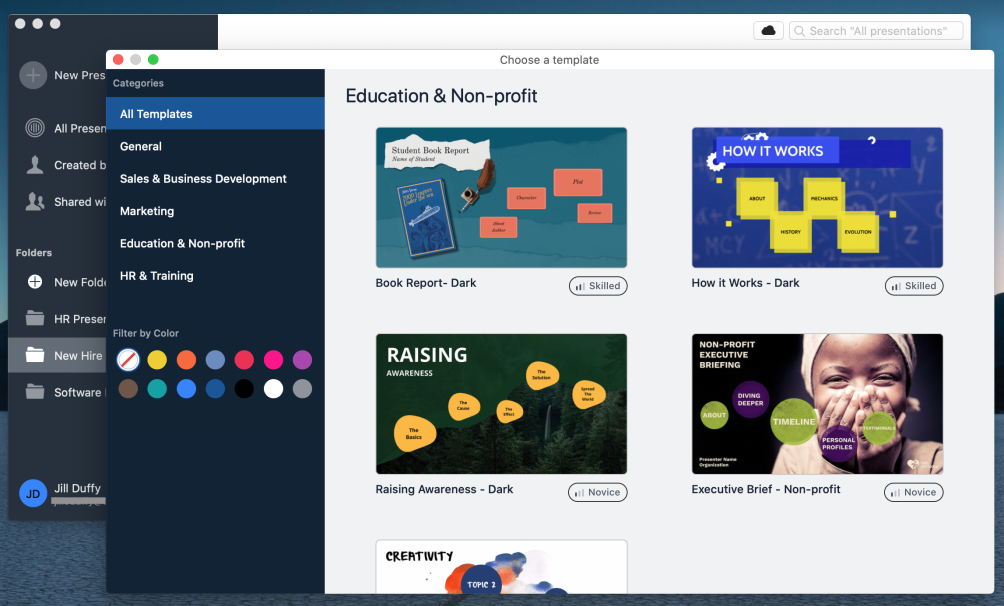Select the All Templates category
The width and height of the screenshot is (1004, 606).
pyautogui.click(x=215, y=113)
